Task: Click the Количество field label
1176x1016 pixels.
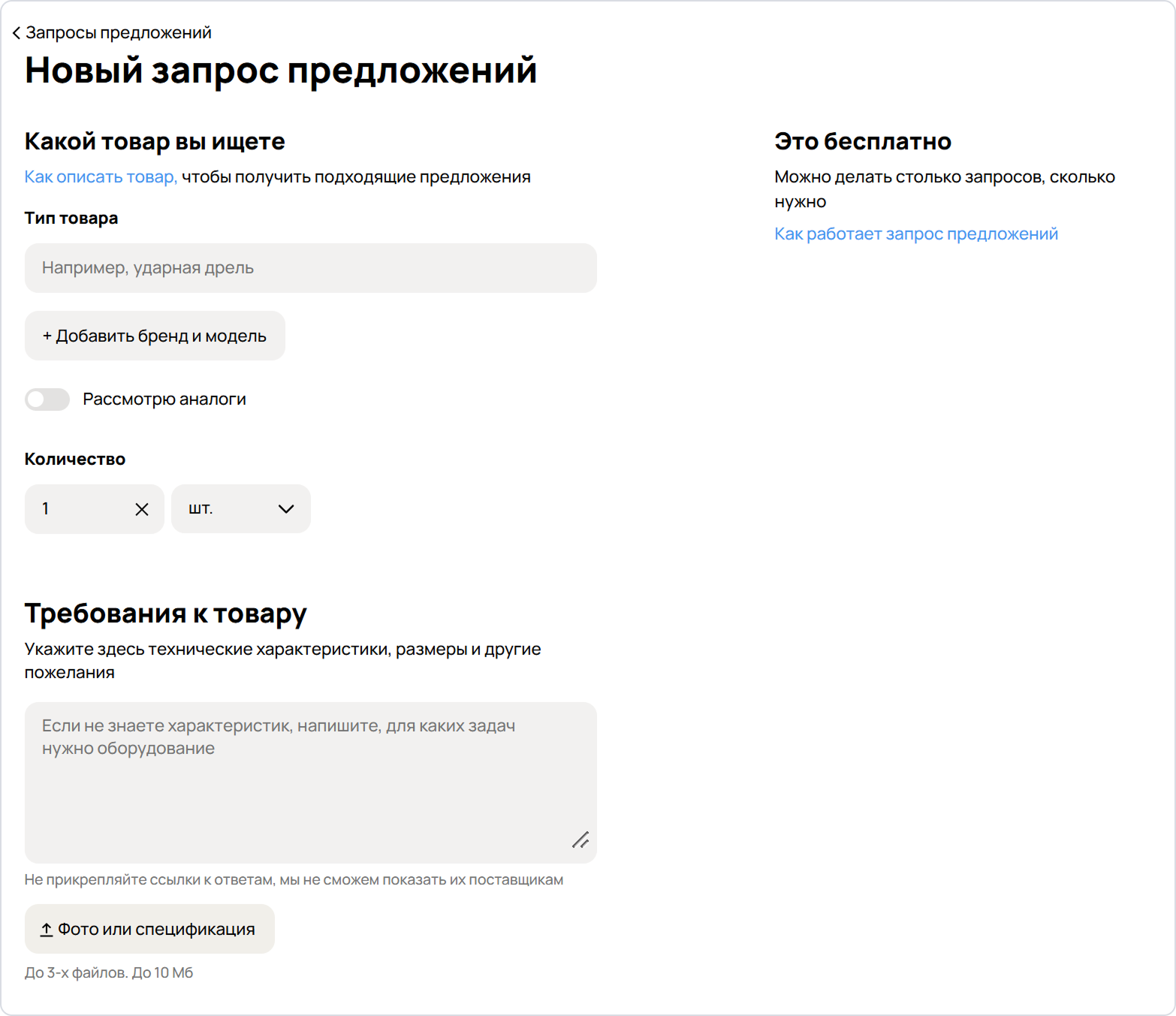Action: 75,460
